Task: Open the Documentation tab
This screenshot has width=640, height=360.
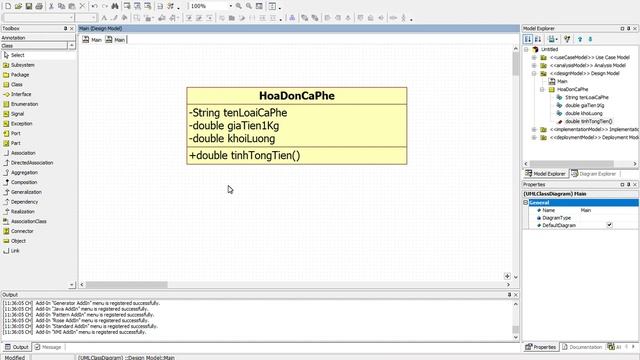Action: 582,347
